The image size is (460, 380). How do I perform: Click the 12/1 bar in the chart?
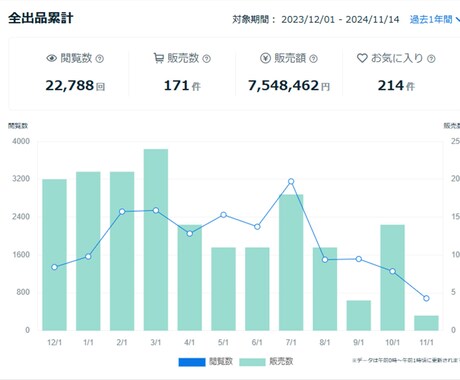(54, 255)
